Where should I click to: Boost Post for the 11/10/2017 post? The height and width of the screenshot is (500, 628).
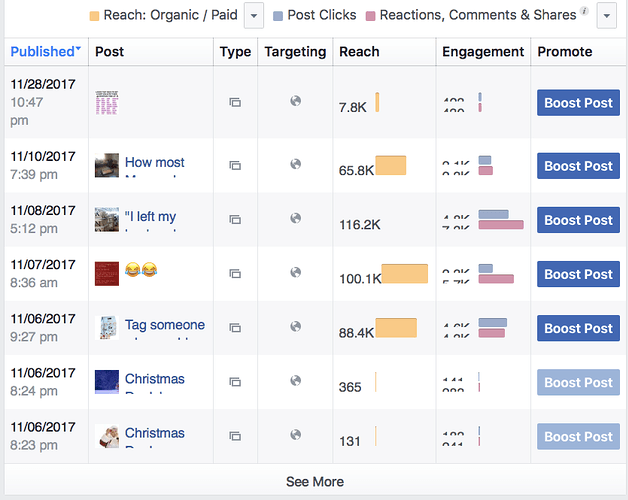click(x=578, y=166)
